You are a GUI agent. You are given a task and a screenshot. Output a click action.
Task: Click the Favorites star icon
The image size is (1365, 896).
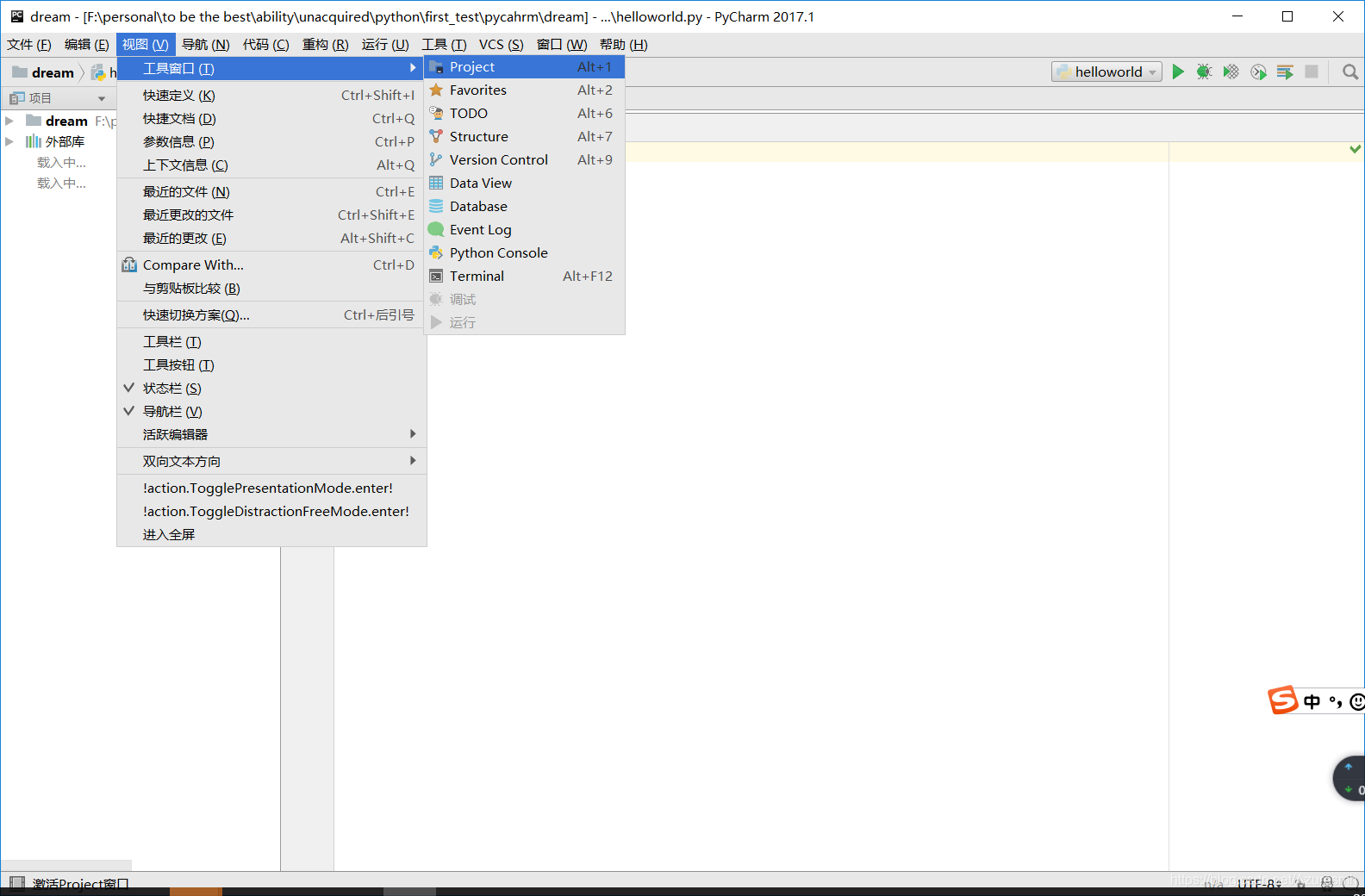(436, 90)
